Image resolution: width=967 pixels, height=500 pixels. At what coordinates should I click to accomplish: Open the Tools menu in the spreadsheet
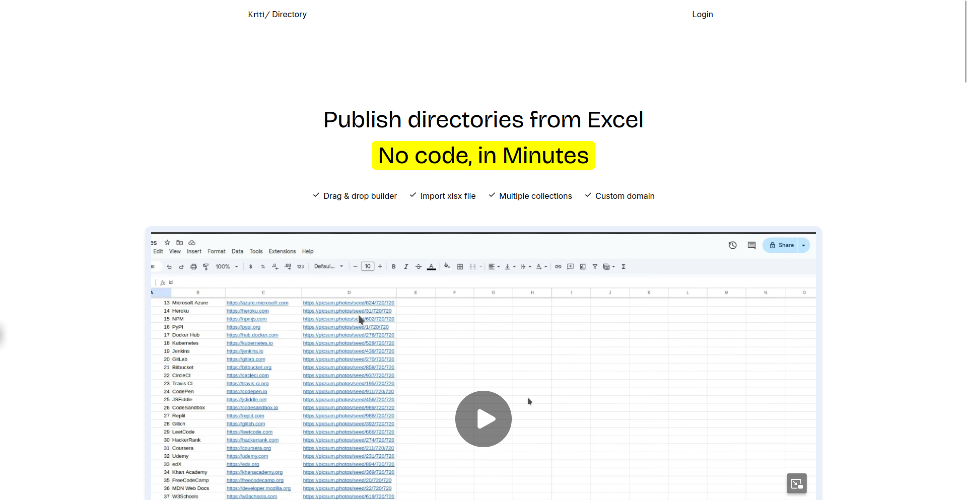point(256,252)
